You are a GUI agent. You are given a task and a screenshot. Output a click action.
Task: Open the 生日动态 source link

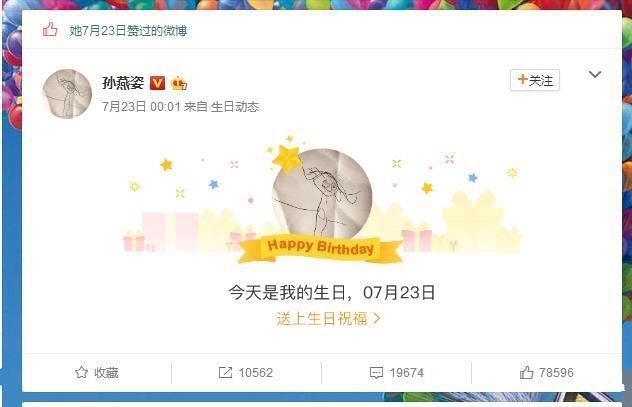235,107
